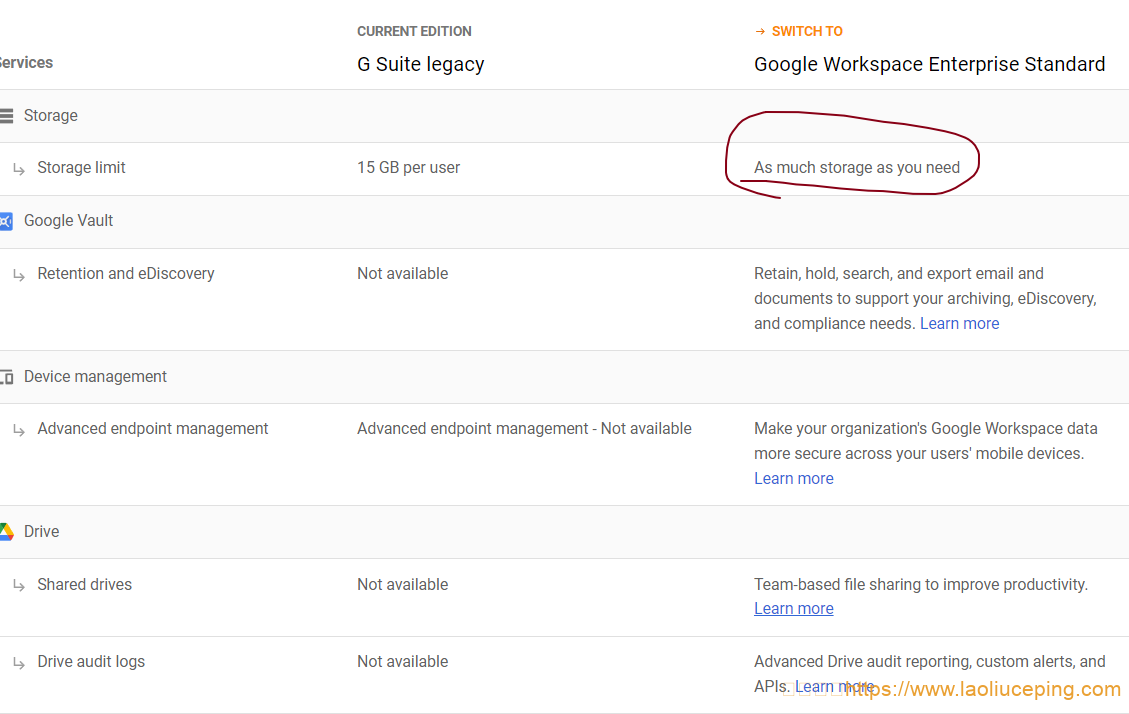
Task: Open Learn more link for Drive audit logs
Action: click(x=834, y=687)
